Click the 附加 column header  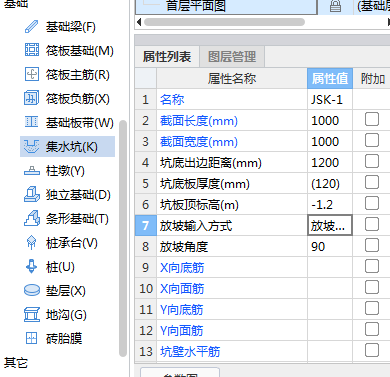coord(372,79)
